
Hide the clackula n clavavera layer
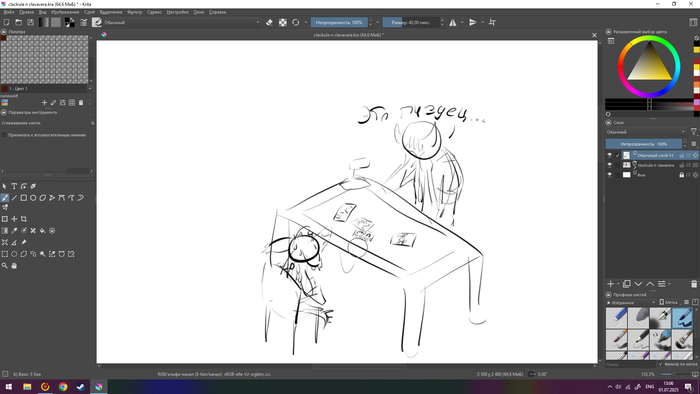(x=609, y=165)
